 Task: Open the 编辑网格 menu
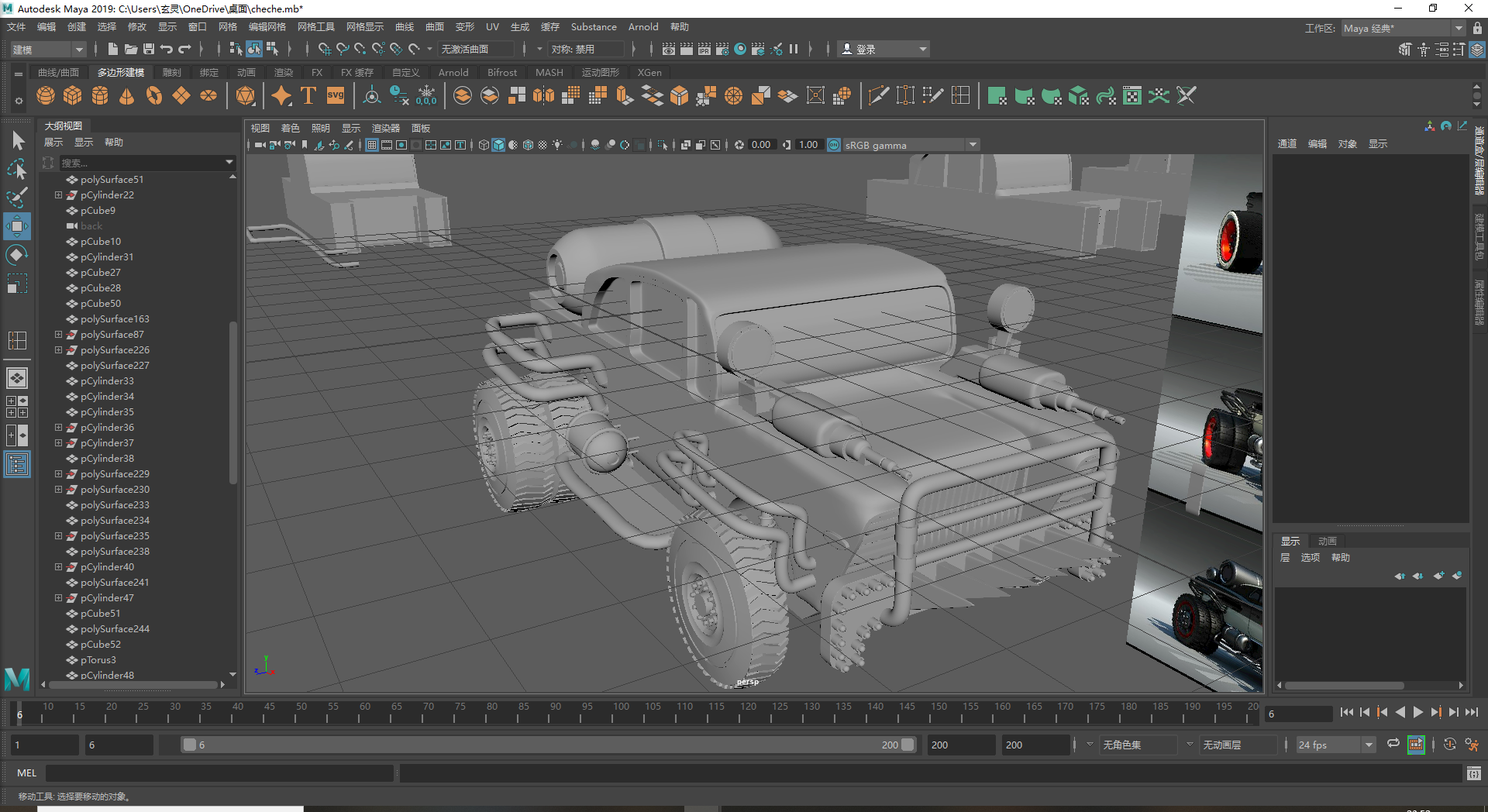pyautogui.click(x=267, y=27)
